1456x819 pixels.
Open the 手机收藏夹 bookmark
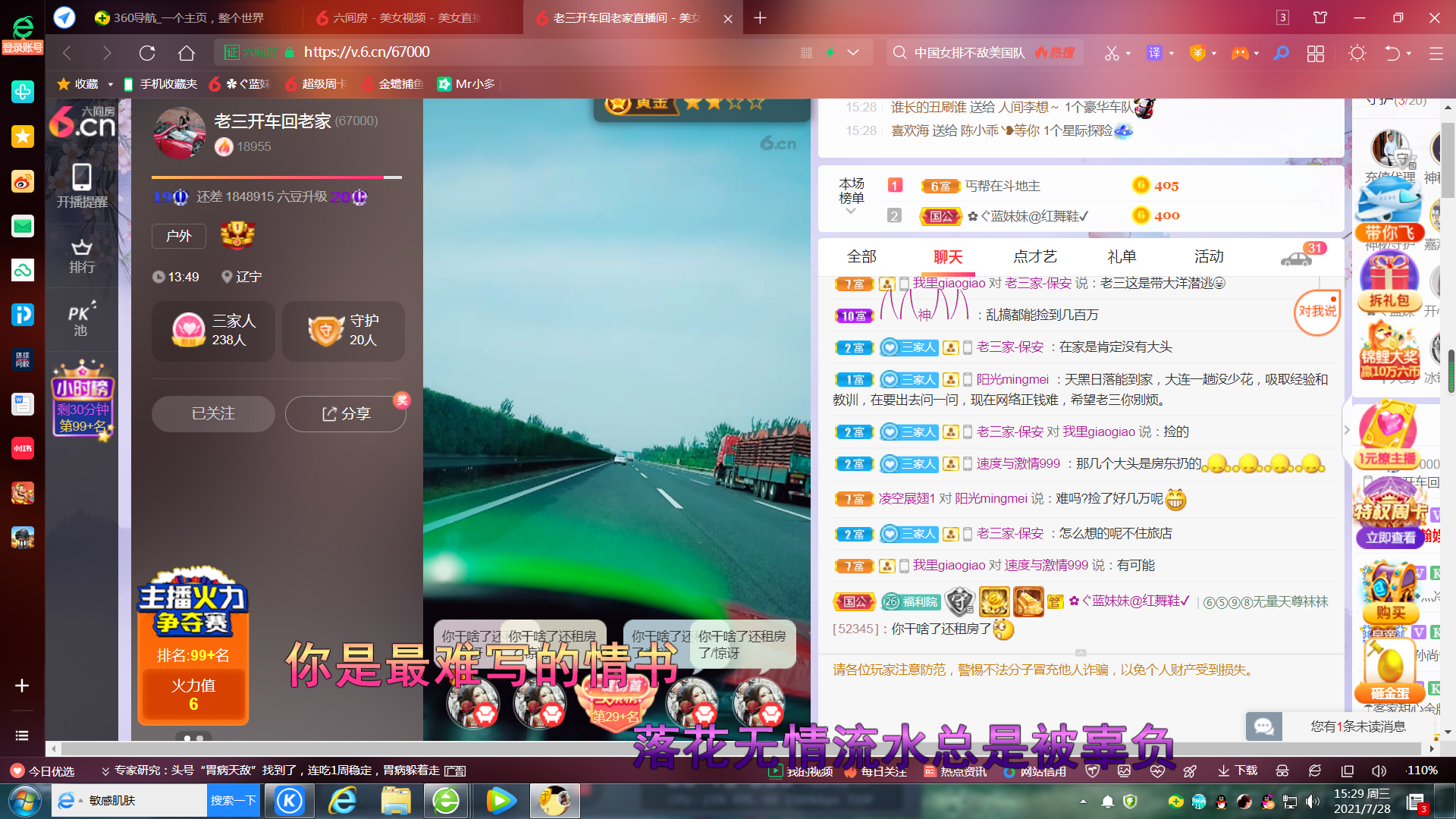pyautogui.click(x=160, y=84)
